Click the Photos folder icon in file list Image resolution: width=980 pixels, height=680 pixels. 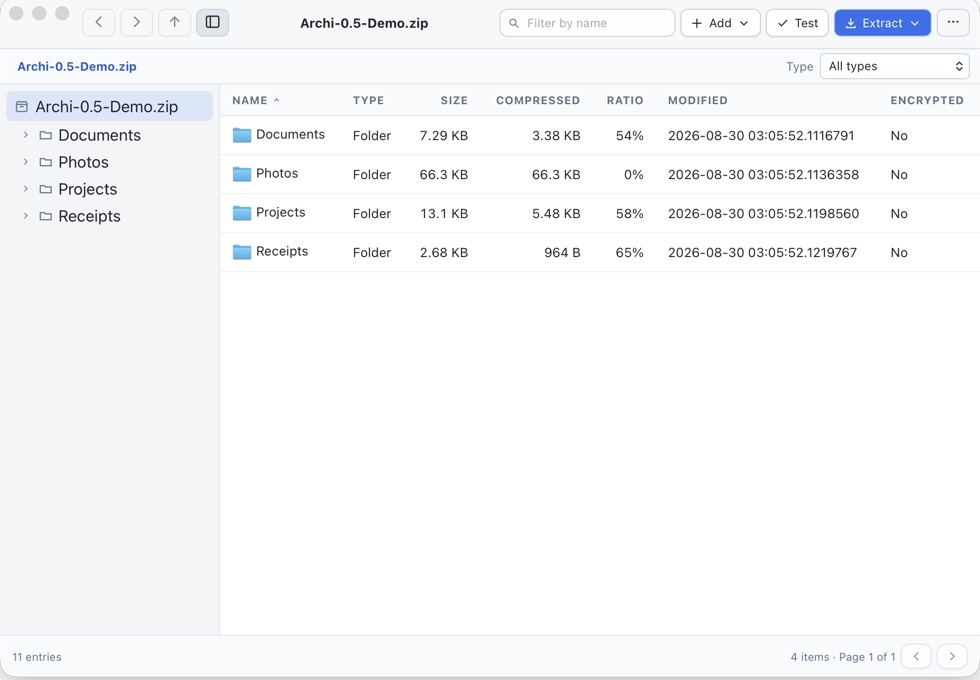pos(242,174)
